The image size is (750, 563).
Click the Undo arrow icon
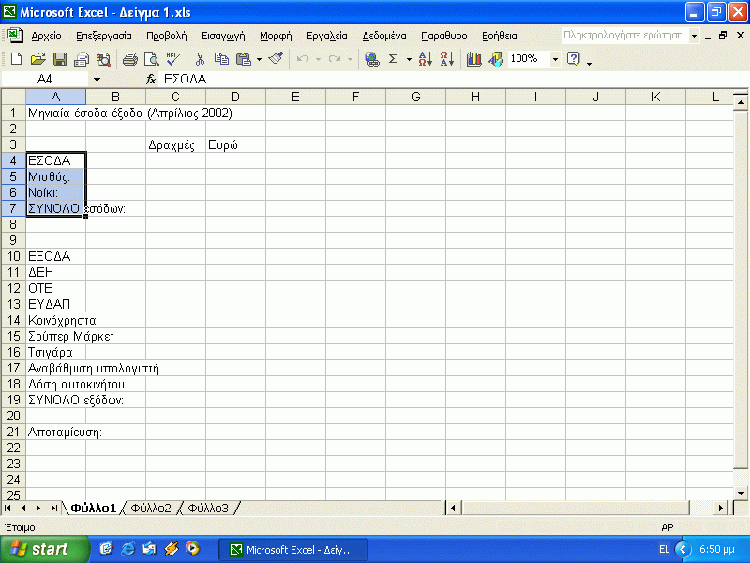302,59
